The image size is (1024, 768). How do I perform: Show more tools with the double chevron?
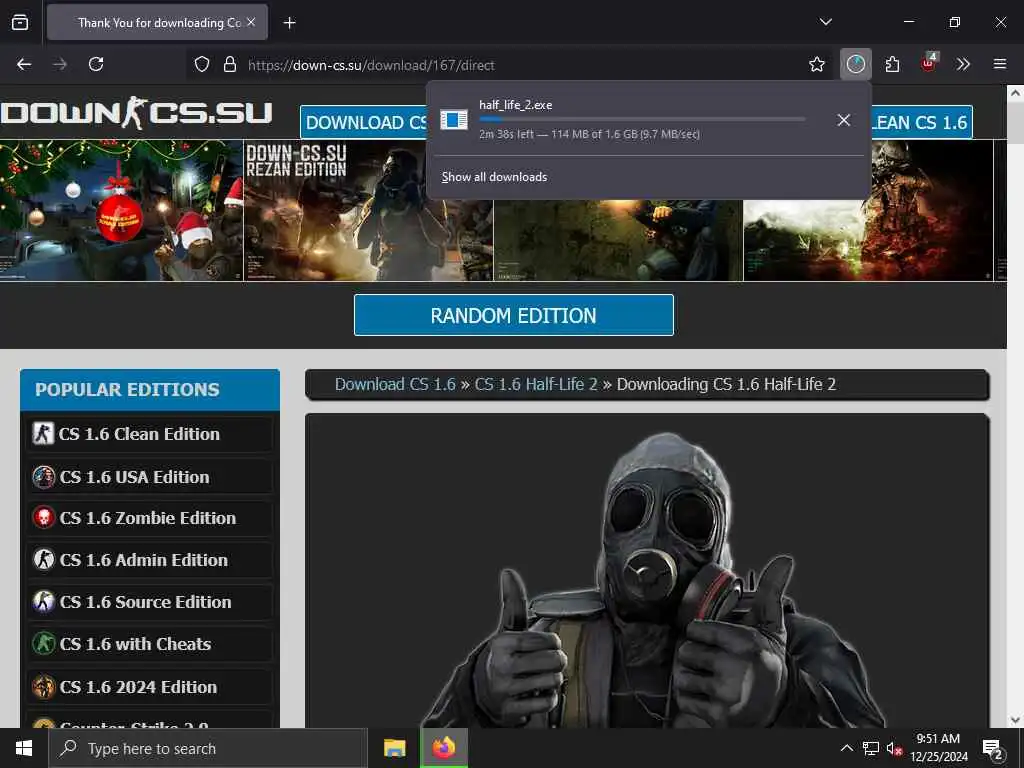pyautogui.click(x=963, y=64)
